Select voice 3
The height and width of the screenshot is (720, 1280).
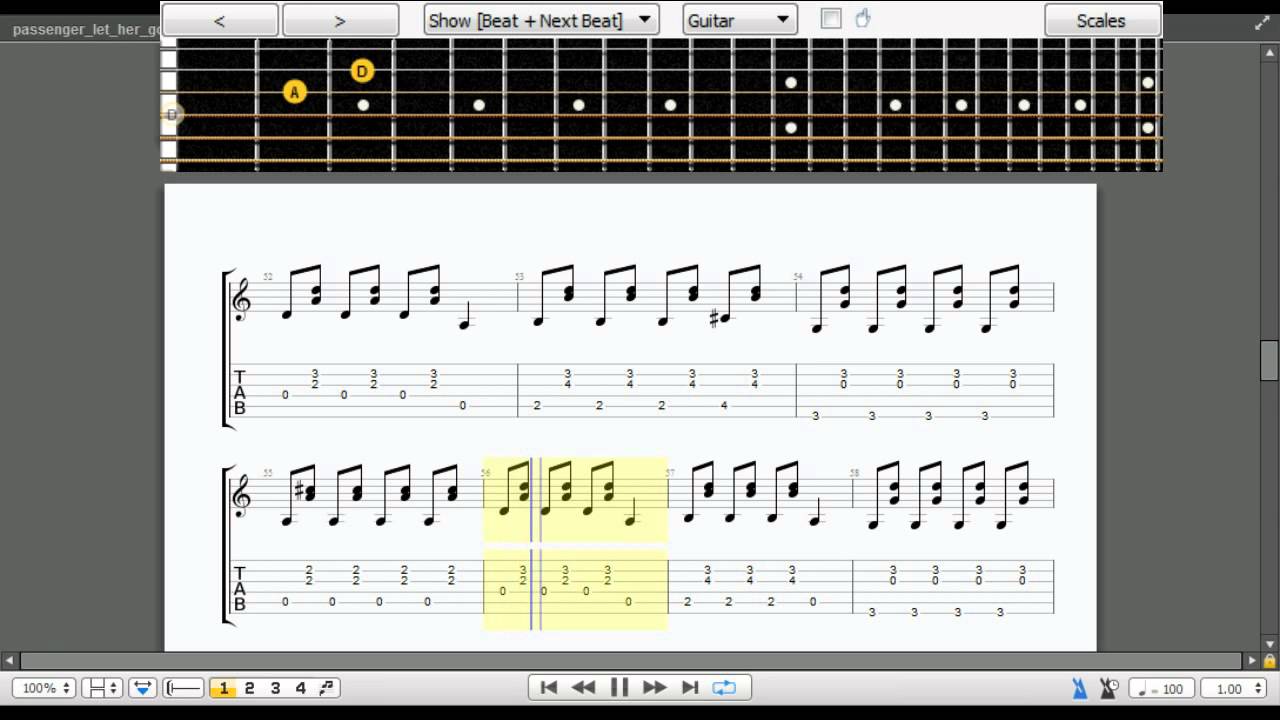click(275, 688)
